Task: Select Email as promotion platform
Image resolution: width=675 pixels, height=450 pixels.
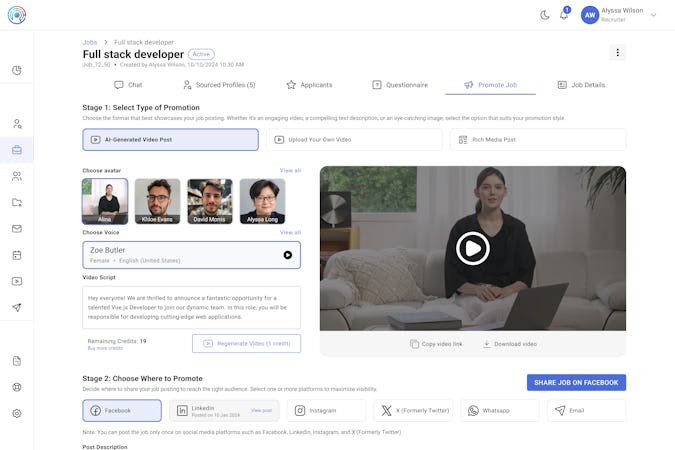Action: [x=586, y=410]
